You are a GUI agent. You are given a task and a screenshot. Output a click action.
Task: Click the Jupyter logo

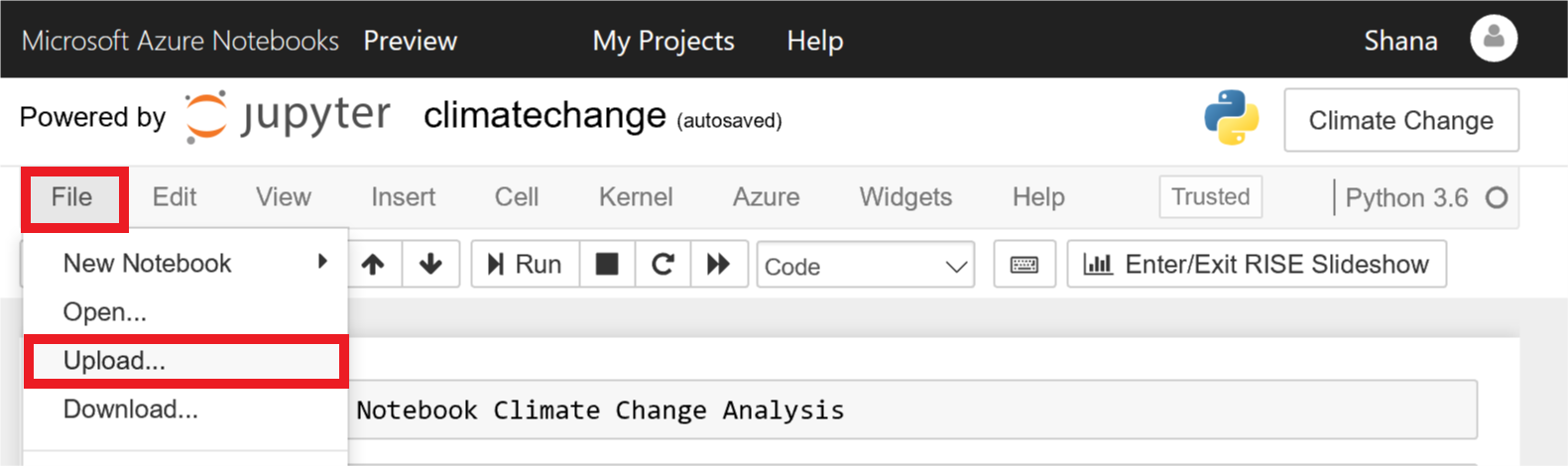[x=288, y=117]
